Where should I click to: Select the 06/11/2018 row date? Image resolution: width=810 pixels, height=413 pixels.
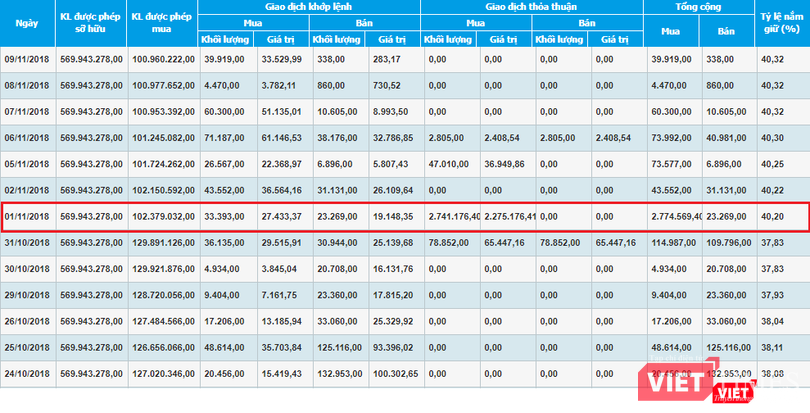pos(27,137)
